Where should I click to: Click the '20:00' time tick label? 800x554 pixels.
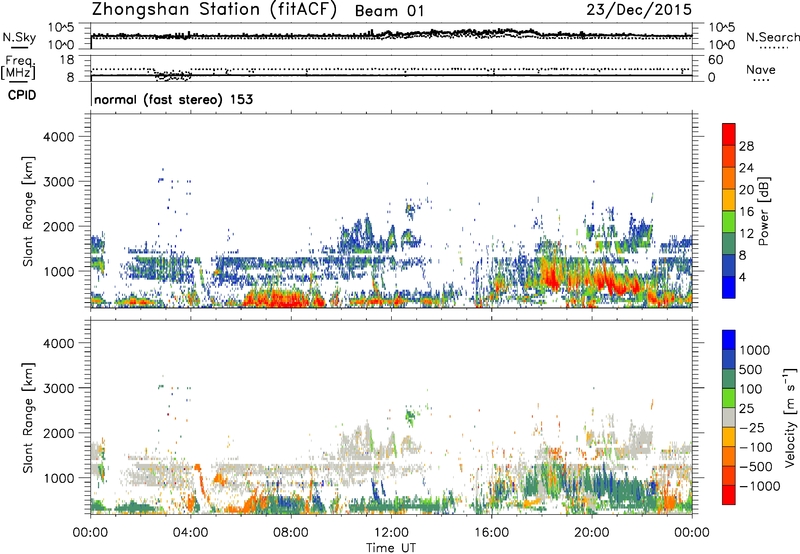click(x=591, y=533)
